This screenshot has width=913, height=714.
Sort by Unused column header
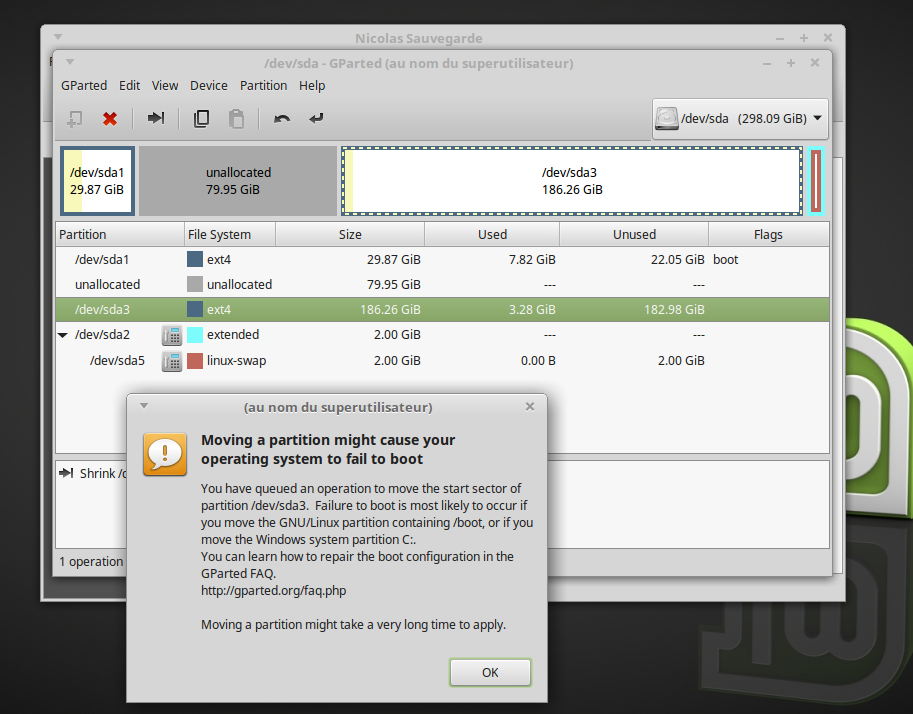pos(634,234)
